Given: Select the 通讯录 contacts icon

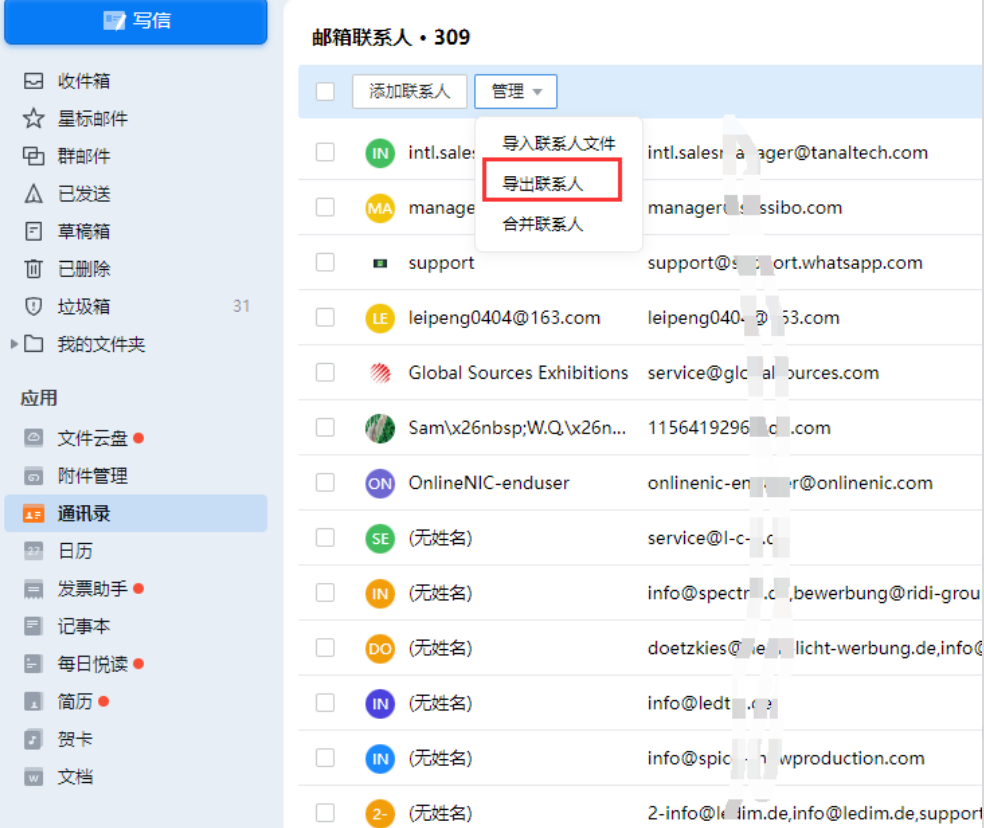Looking at the screenshot, I should pos(33,513).
